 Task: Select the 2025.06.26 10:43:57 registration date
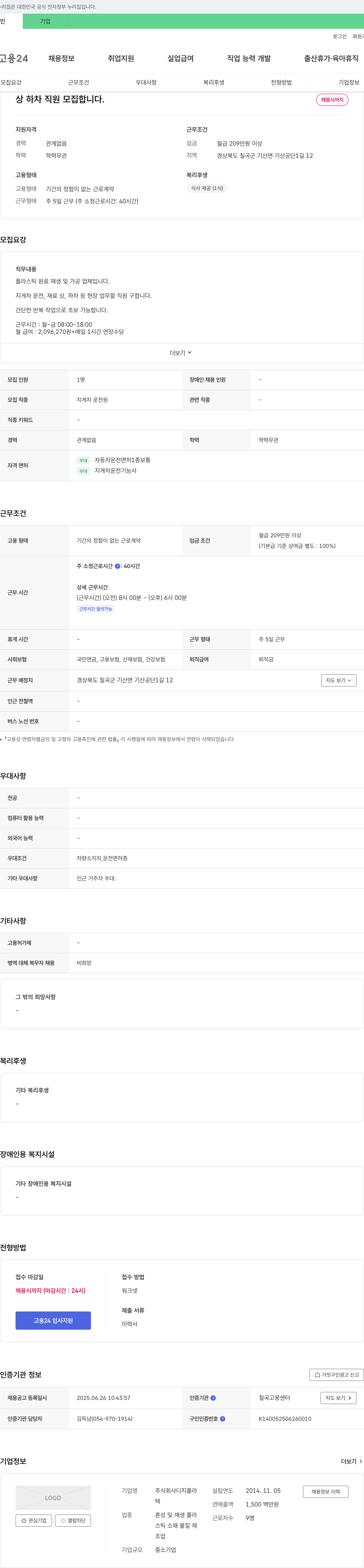(104, 1398)
